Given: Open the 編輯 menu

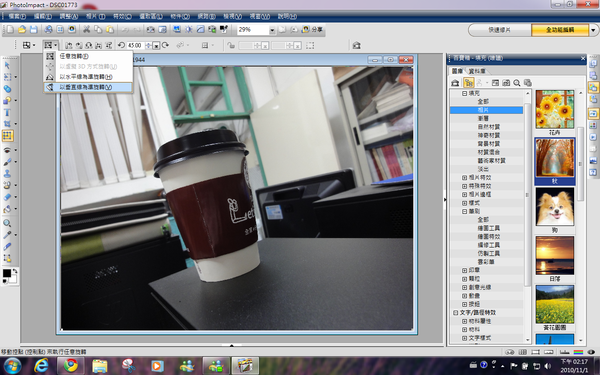Looking at the screenshot, I should 42,16.
